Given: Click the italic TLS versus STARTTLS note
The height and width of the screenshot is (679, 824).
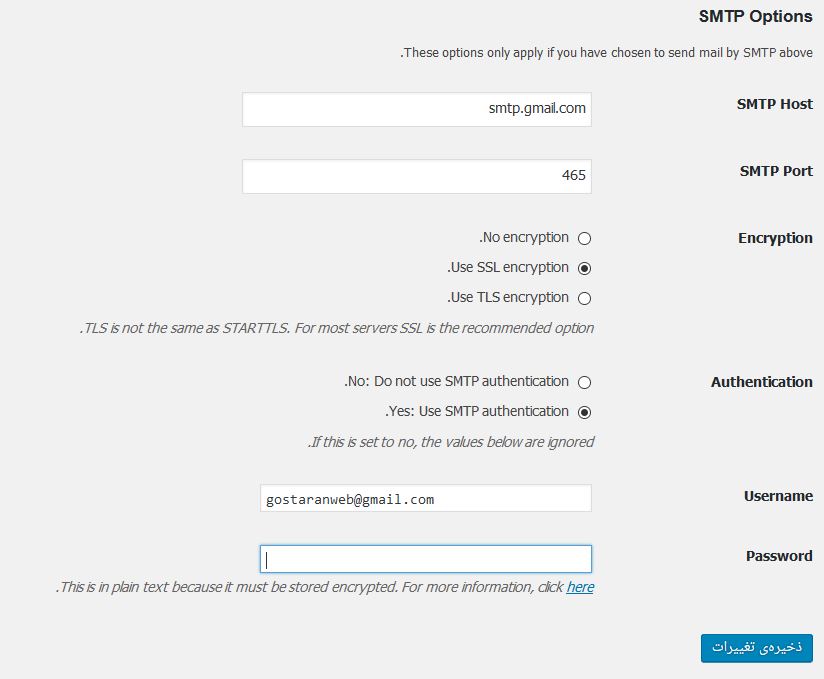Looking at the screenshot, I should pyautogui.click(x=337, y=328).
